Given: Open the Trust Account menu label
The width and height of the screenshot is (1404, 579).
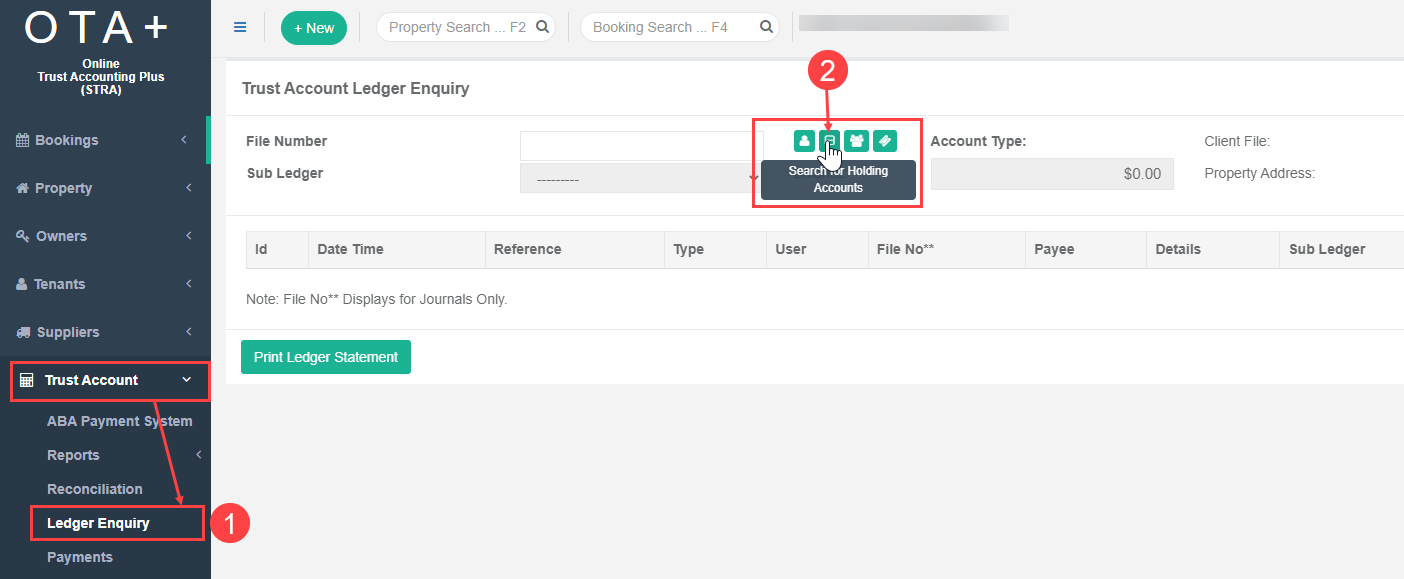Looking at the screenshot, I should pyautogui.click(x=92, y=380).
